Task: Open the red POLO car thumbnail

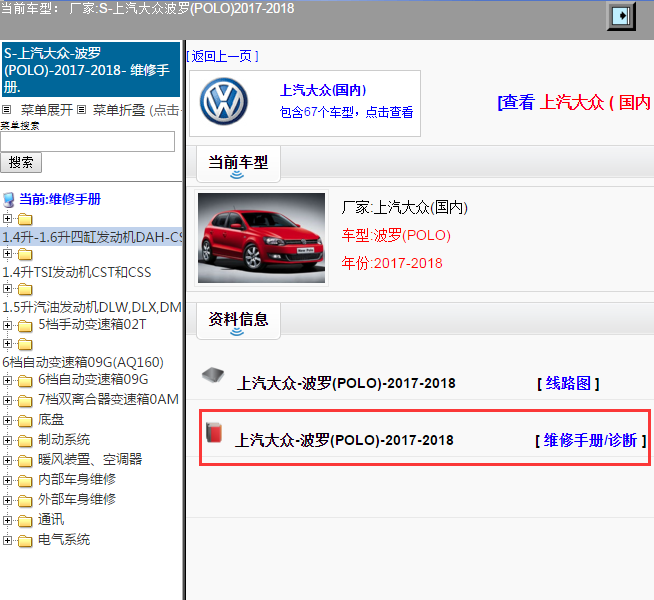Action: [261, 238]
